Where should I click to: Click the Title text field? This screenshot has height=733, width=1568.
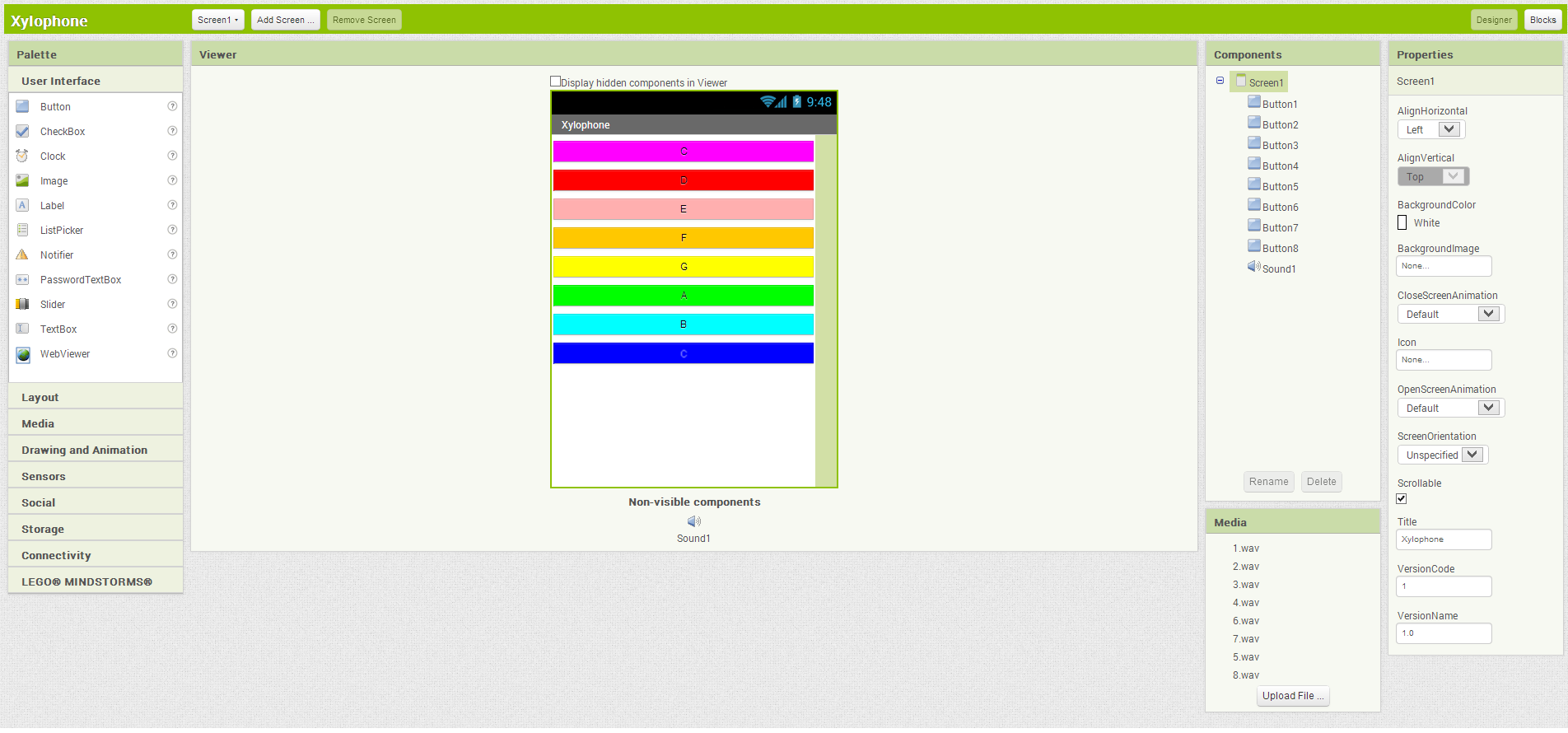1444,539
